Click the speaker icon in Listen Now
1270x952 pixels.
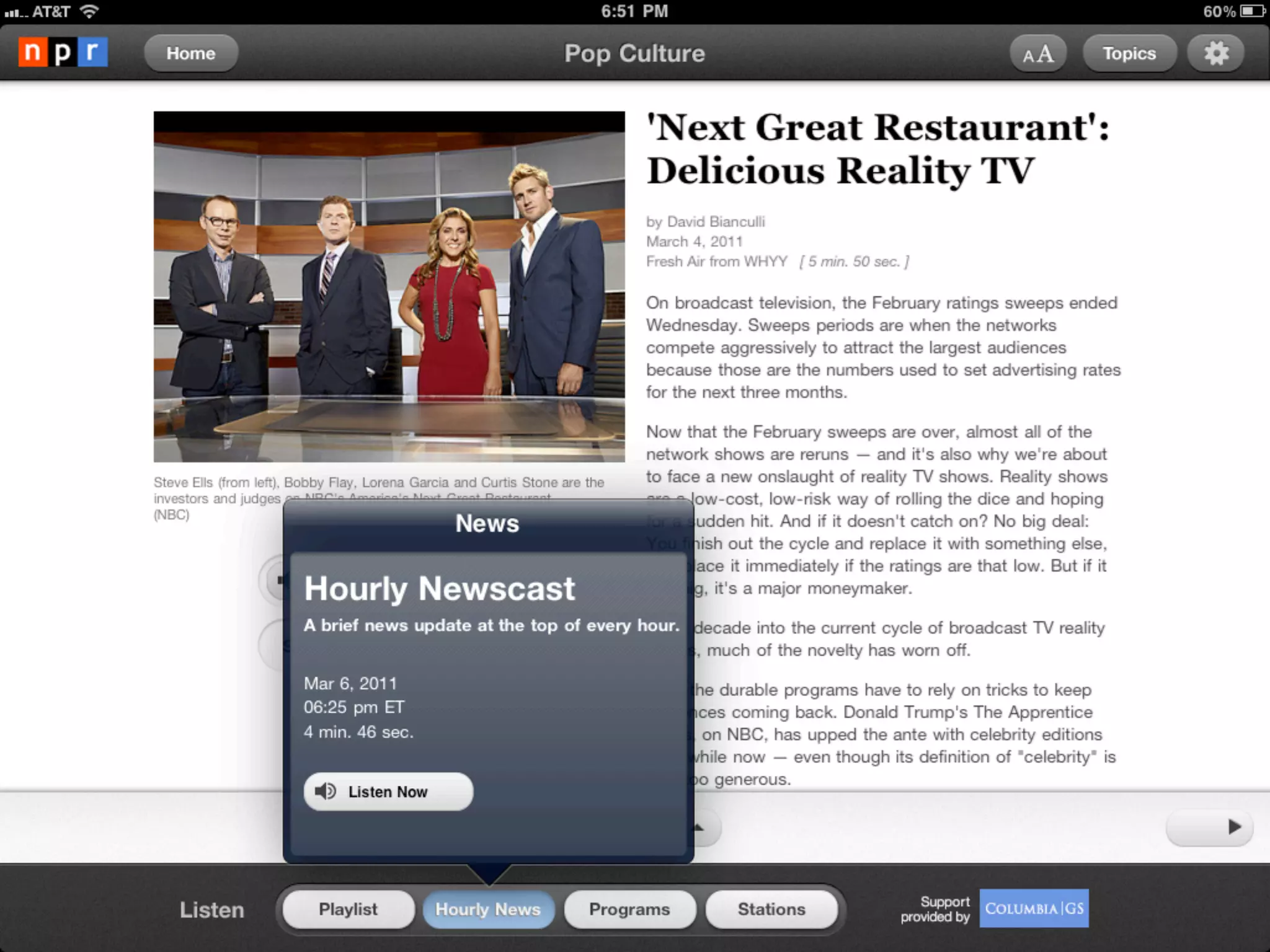pos(325,791)
